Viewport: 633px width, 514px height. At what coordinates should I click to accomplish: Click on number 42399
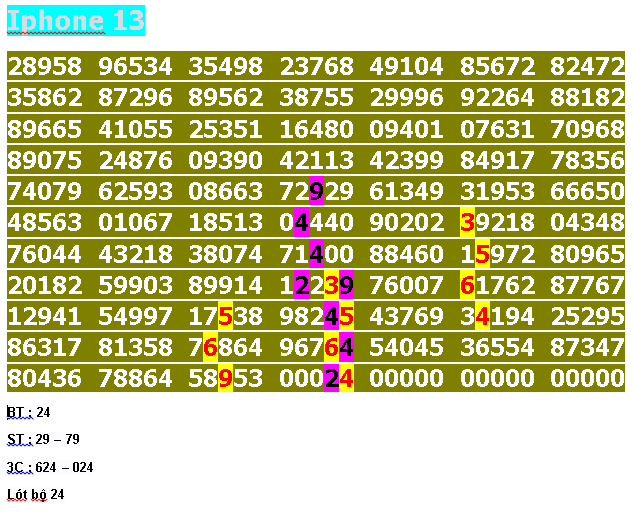tap(407, 160)
